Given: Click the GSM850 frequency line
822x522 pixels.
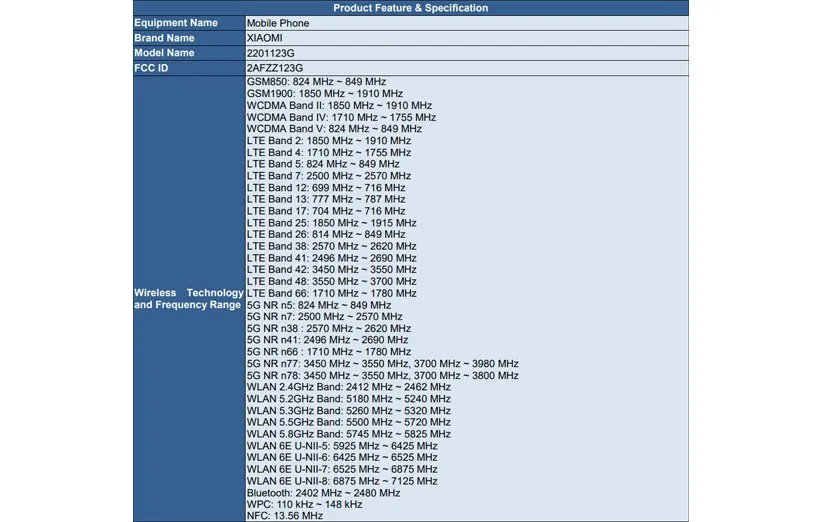Looking at the screenshot, I should 316,81.
